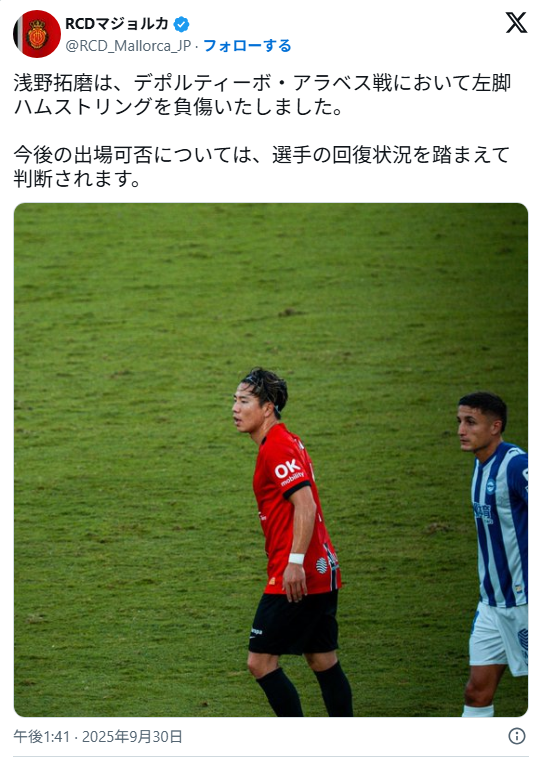Click the フォローする follow link
This screenshot has height=759, width=540.
(247, 46)
